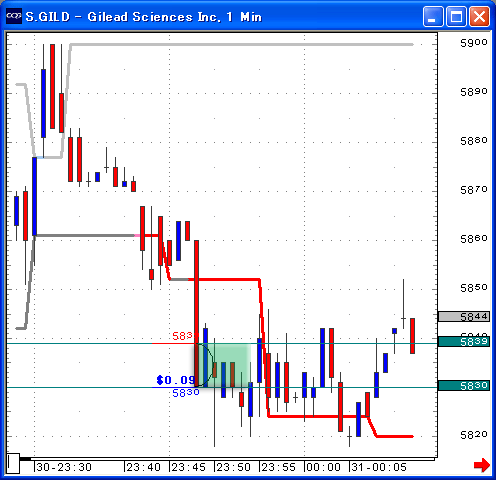Click the 5900 price axis label

point(474,43)
